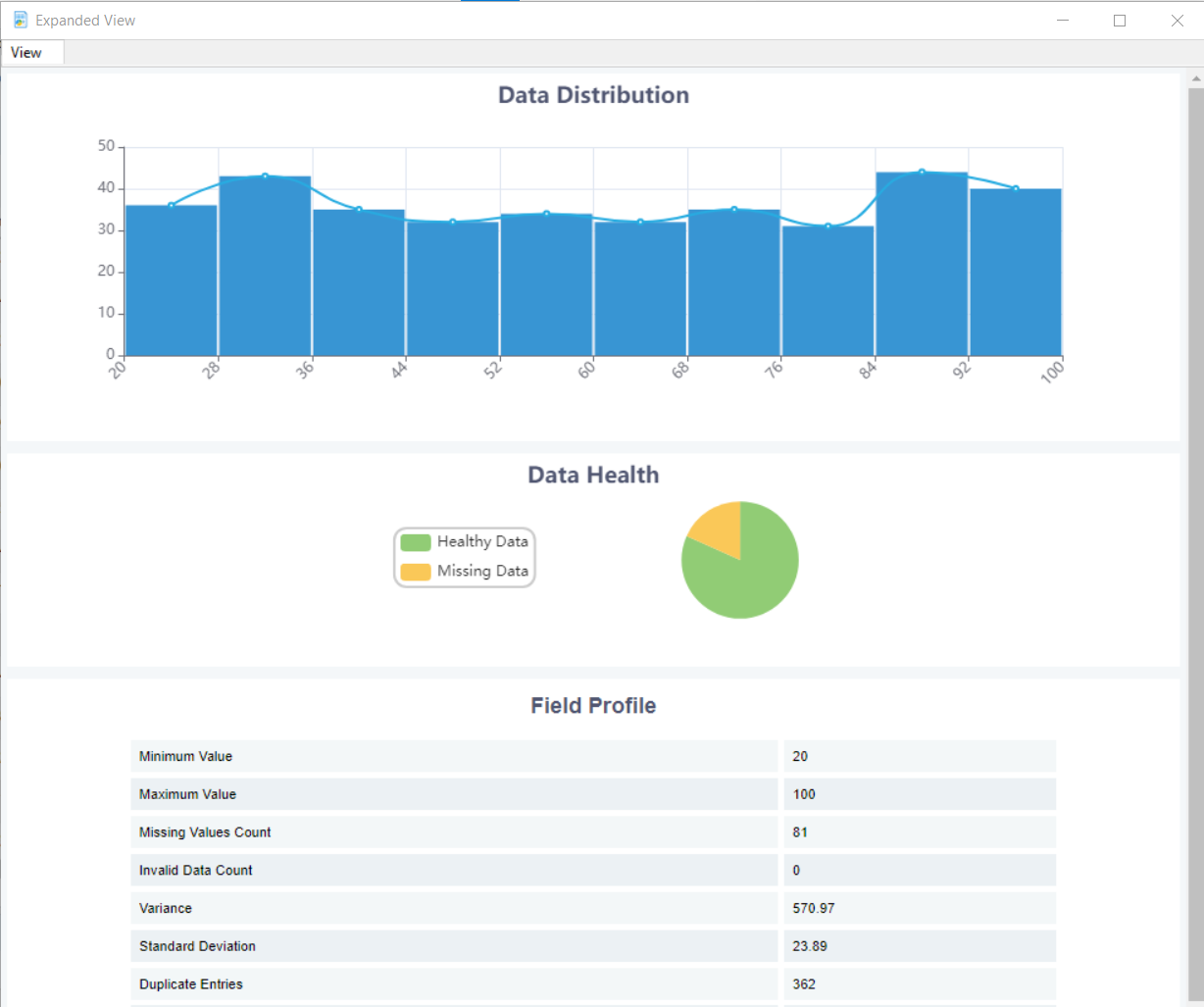This screenshot has height=1007, width=1204.
Task: Click the Missing Values Count value 81
Action: (800, 832)
